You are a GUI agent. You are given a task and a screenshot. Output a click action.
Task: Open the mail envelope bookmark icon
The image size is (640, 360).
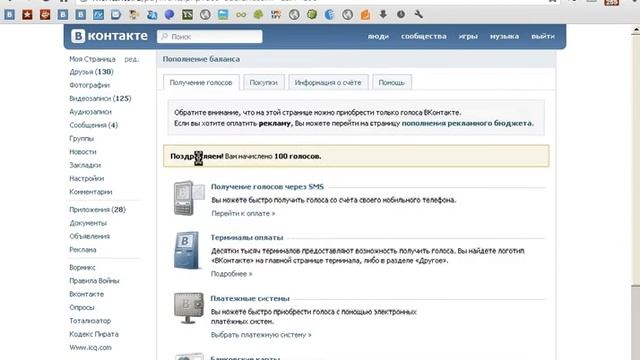coord(116,15)
